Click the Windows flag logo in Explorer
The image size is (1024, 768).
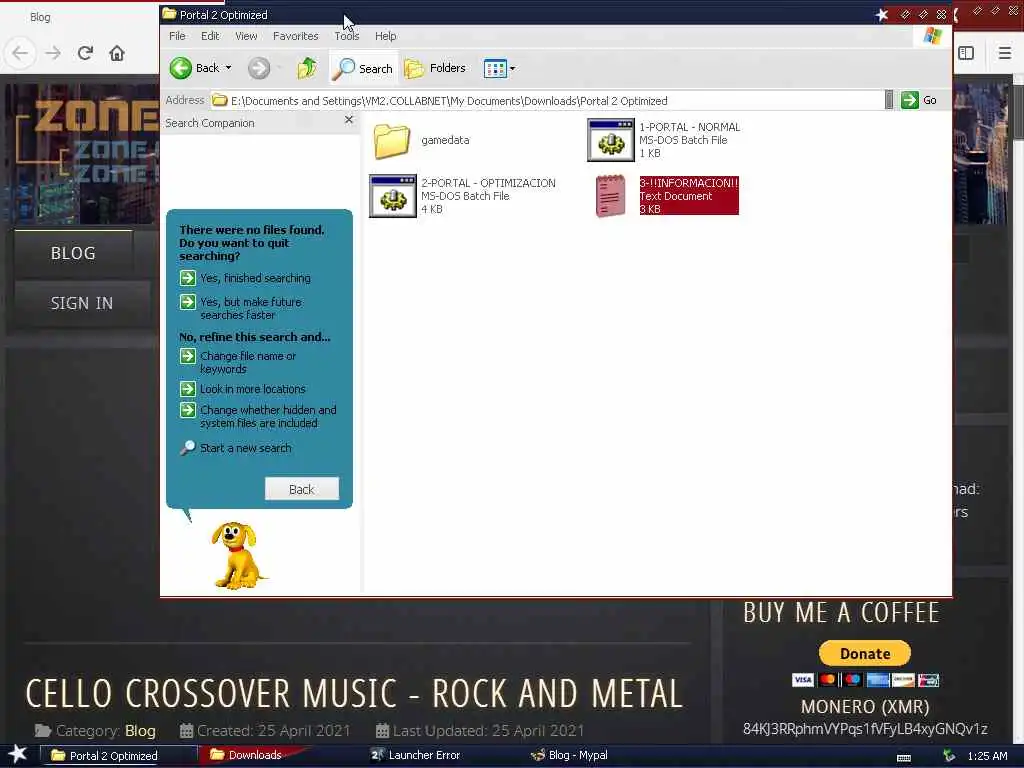tap(933, 36)
